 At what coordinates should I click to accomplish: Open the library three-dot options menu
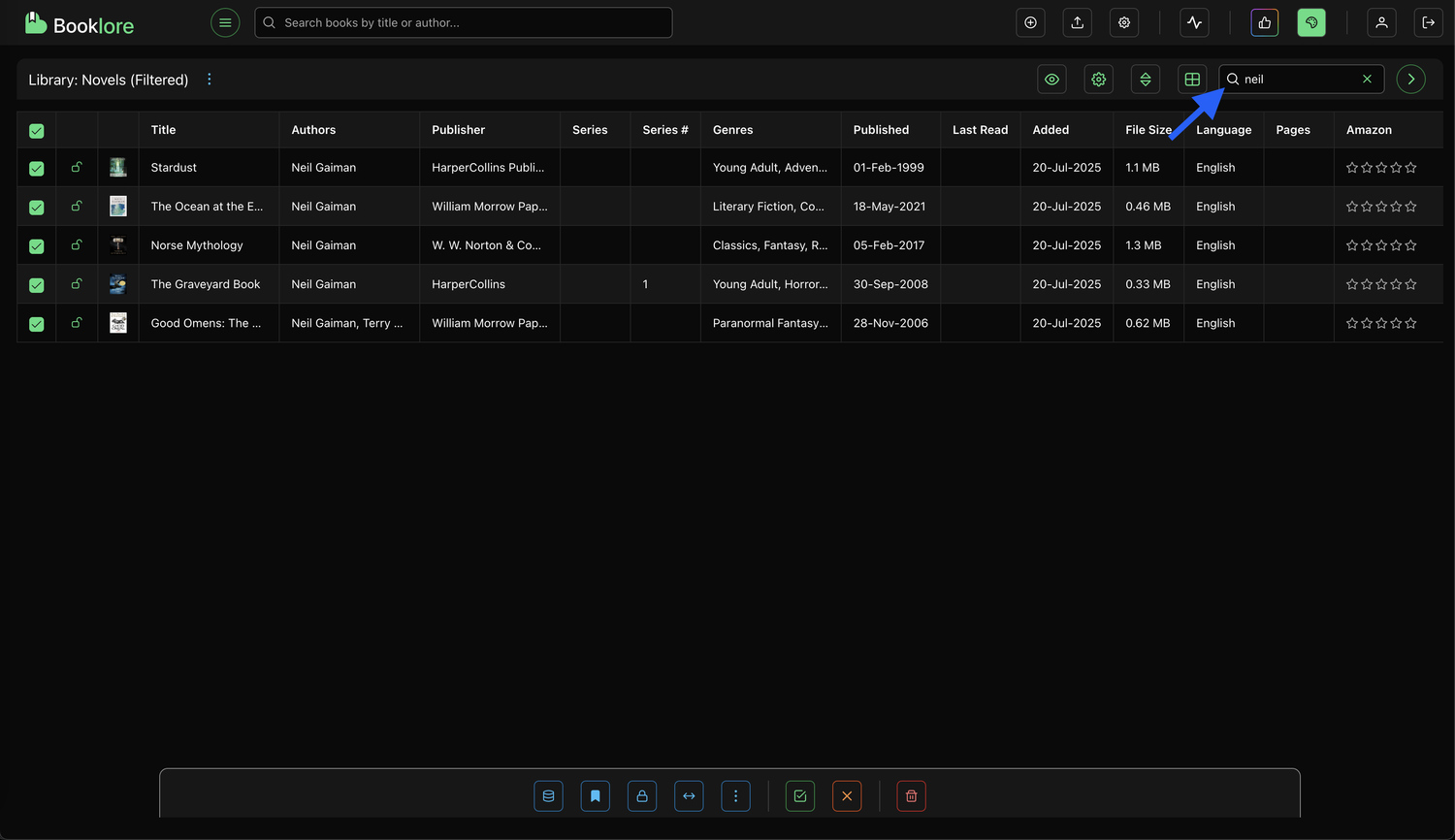[210, 80]
